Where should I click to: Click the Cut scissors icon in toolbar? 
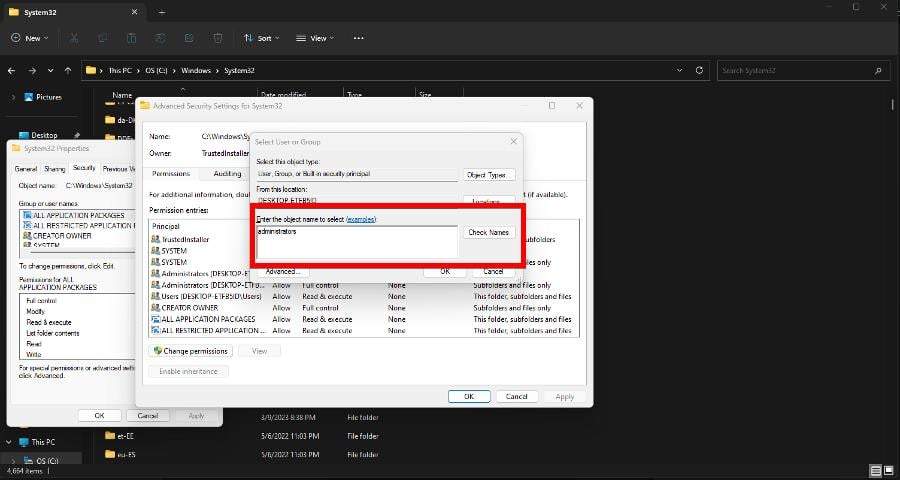click(74, 38)
